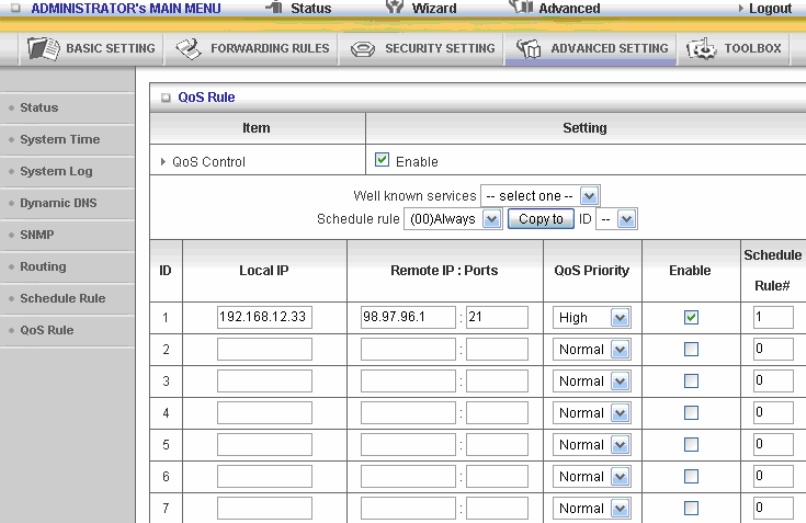This screenshot has width=806, height=523.
Task: Click the Toolbox icon
Action: 699,48
